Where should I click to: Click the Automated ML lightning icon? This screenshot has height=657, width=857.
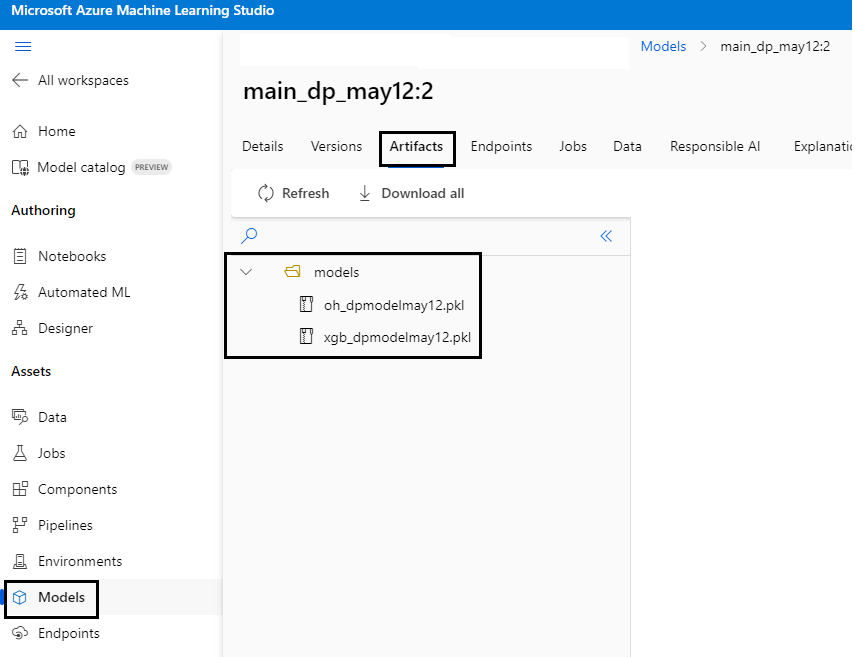(x=20, y=292)
